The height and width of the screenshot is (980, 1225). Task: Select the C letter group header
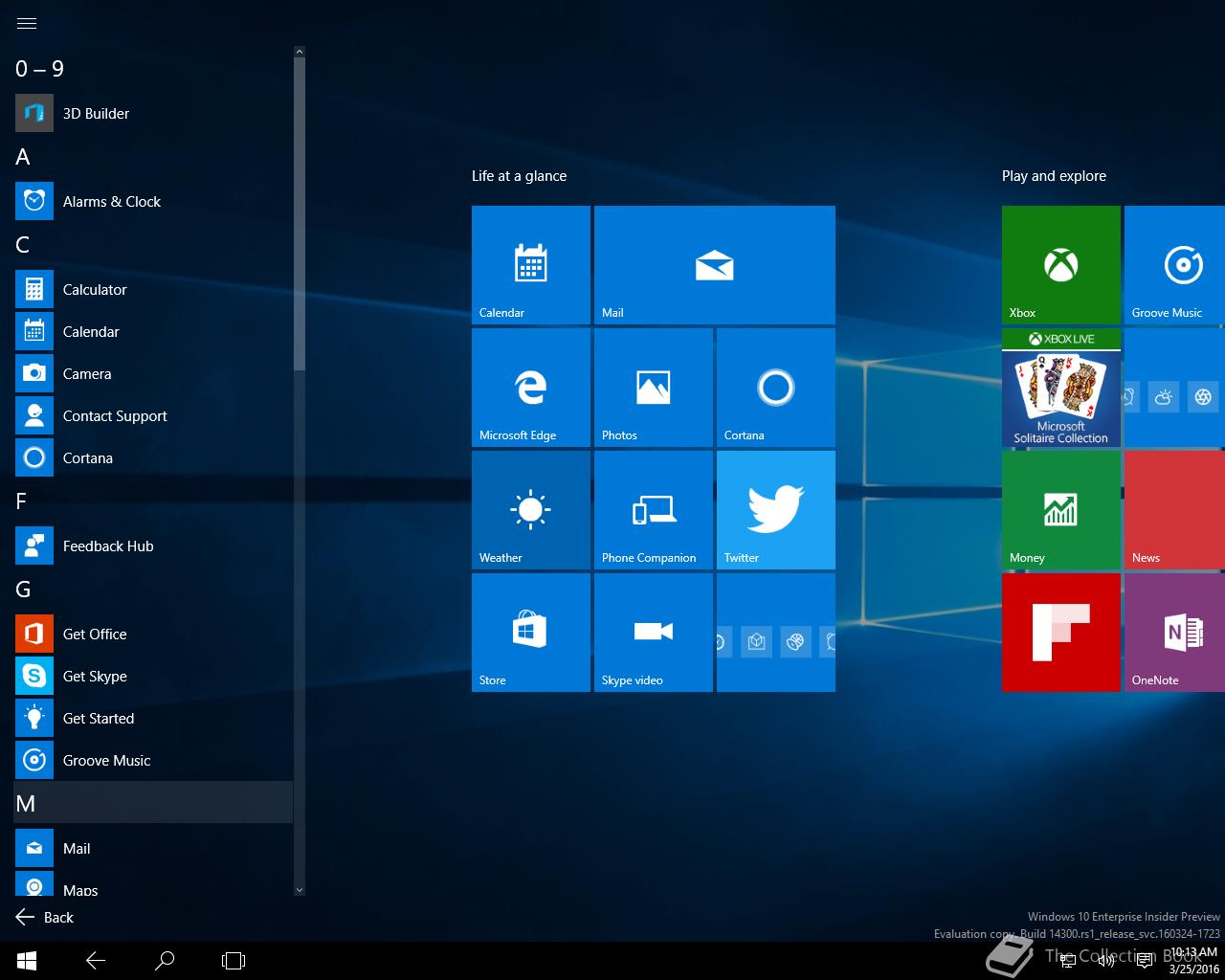153,245
